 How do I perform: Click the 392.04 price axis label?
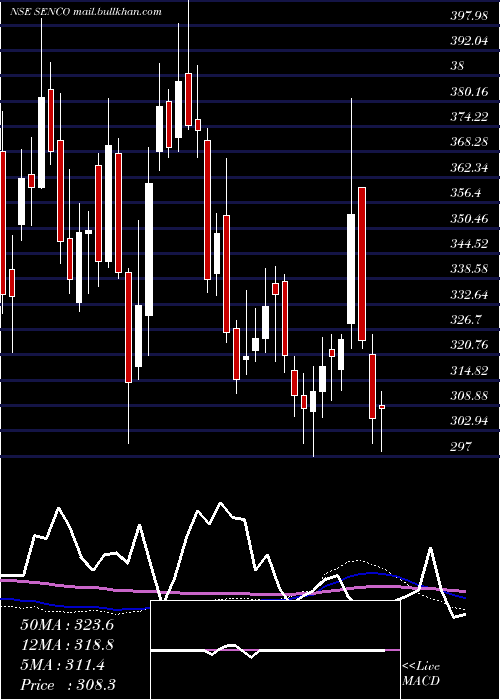(x=469, y=41)
